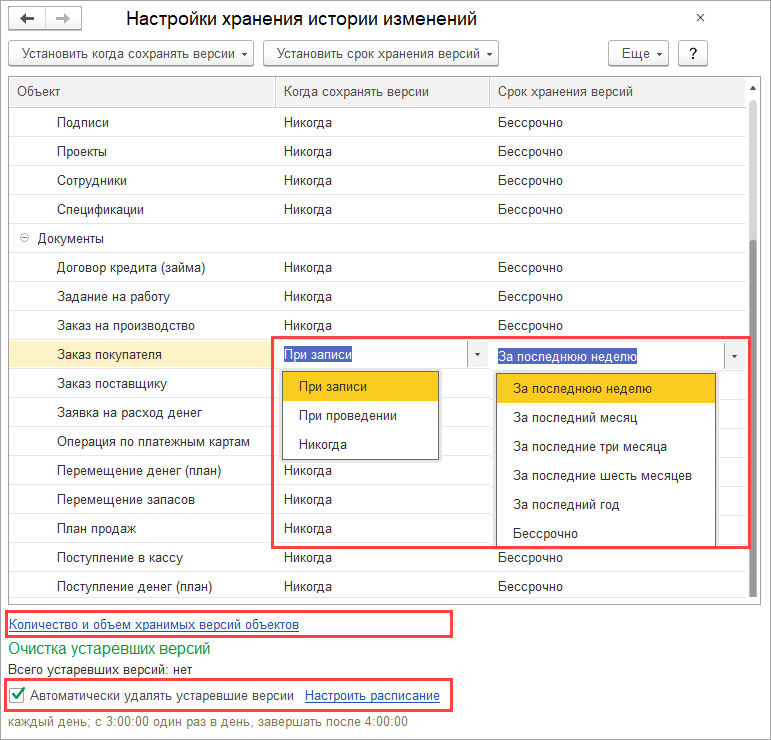Open help with the question mark button
771x740 pixels.
[x=693, y=53]
